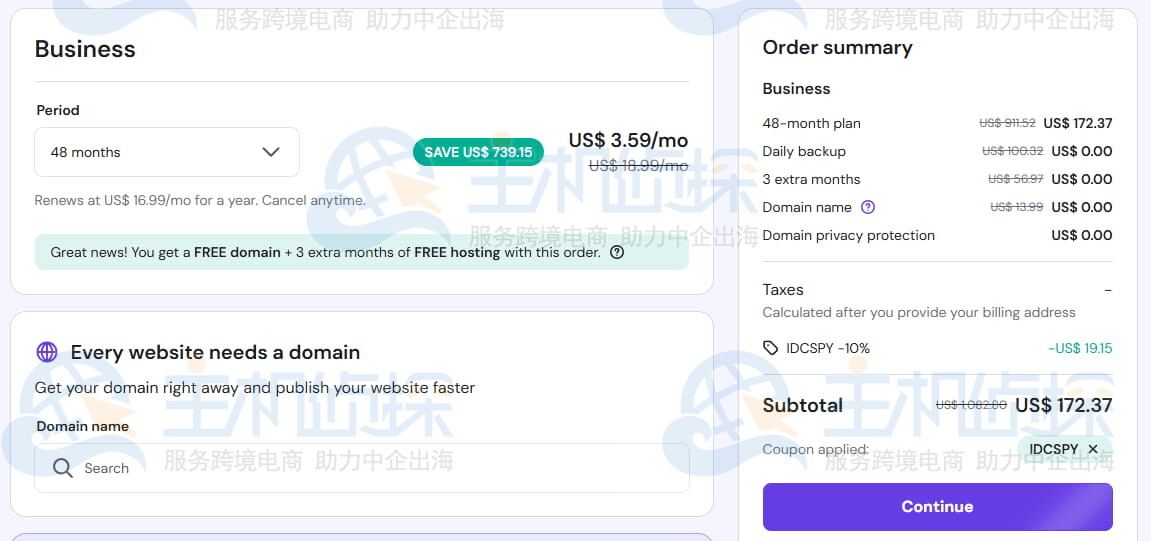Select the 48-month plan line item
Viewport: 1151px width, 541px height.
point(811,123)
